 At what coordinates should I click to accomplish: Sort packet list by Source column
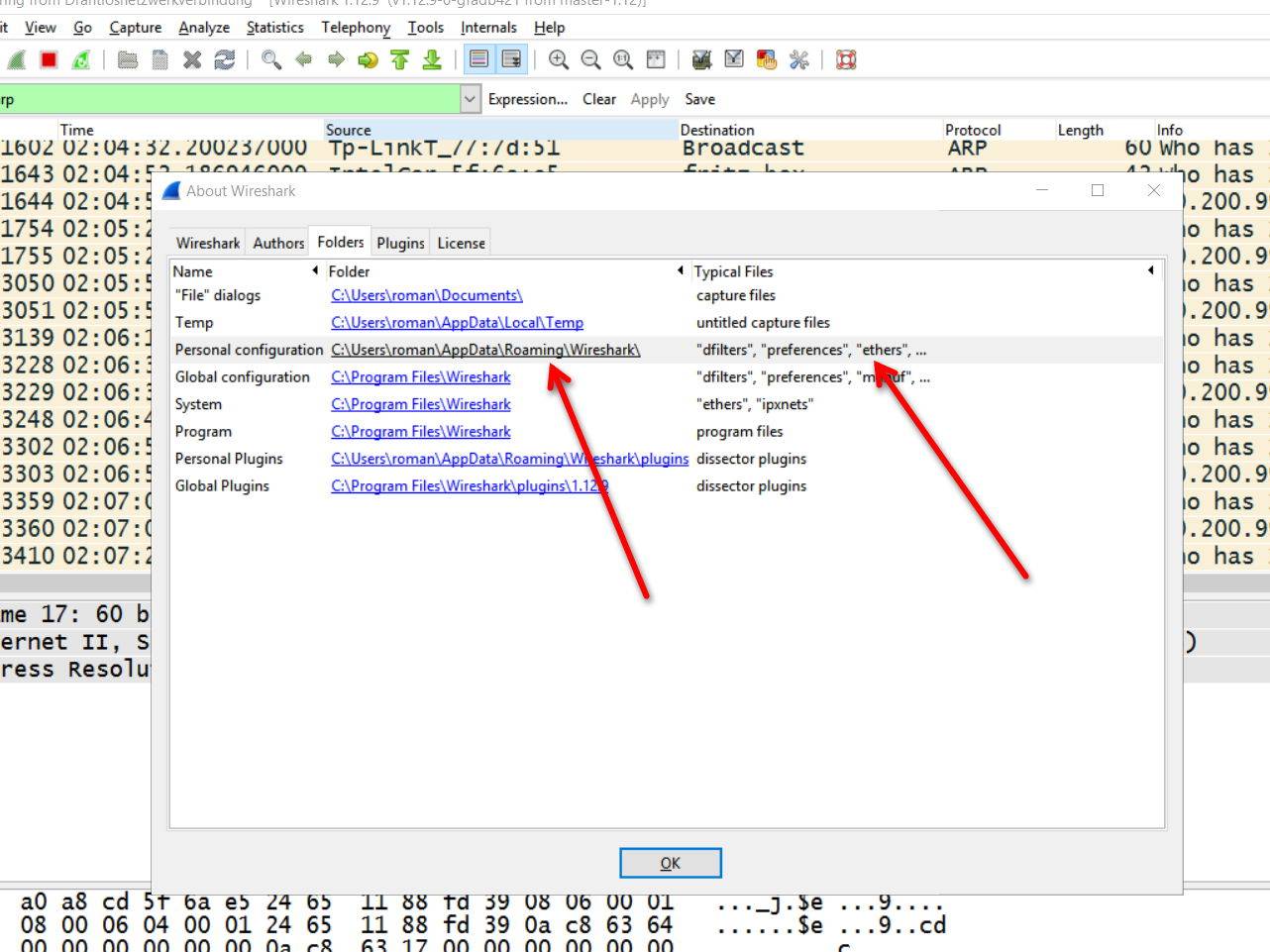[500, 130]
